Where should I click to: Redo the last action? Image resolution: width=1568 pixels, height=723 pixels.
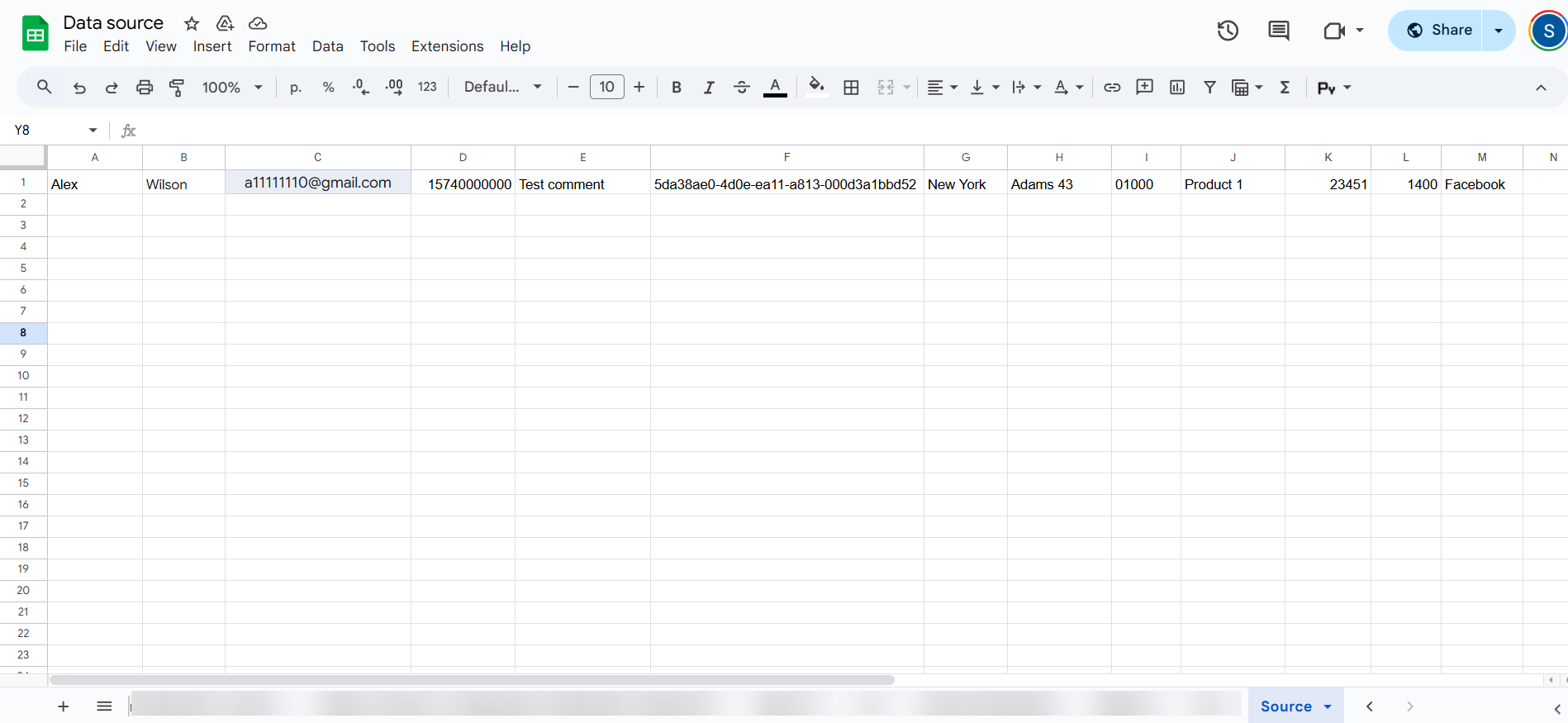[x=112, y=88]
